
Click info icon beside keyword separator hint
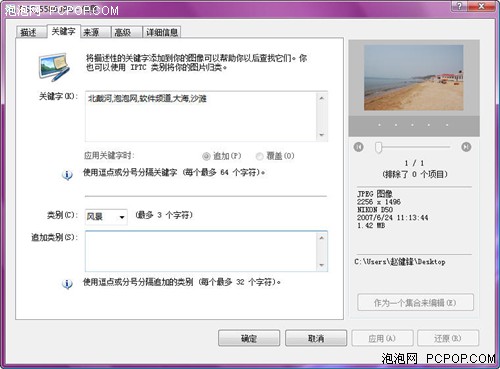pyautogui.click(x=67, y=175)
